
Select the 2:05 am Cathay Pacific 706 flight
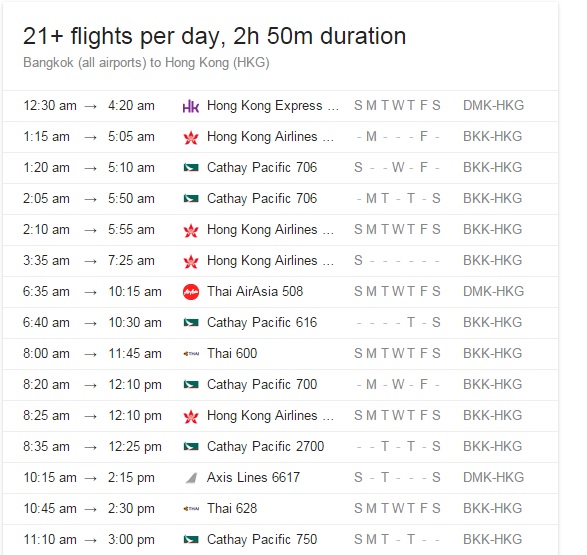[x=280, y=199]
